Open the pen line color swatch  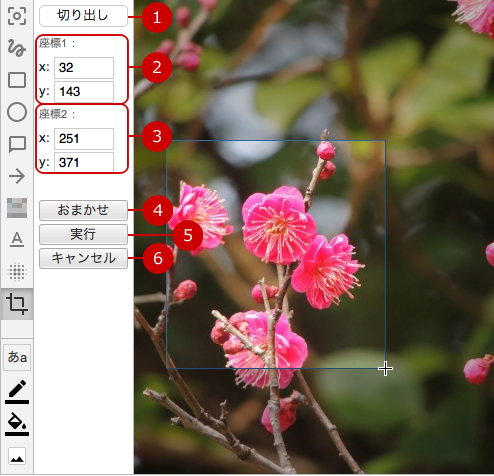17,392
